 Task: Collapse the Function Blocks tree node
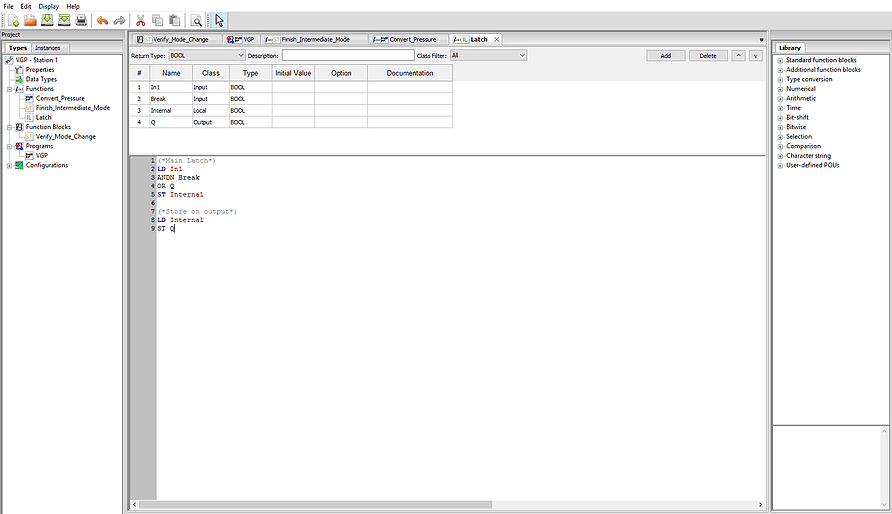[x=9, y=127]
